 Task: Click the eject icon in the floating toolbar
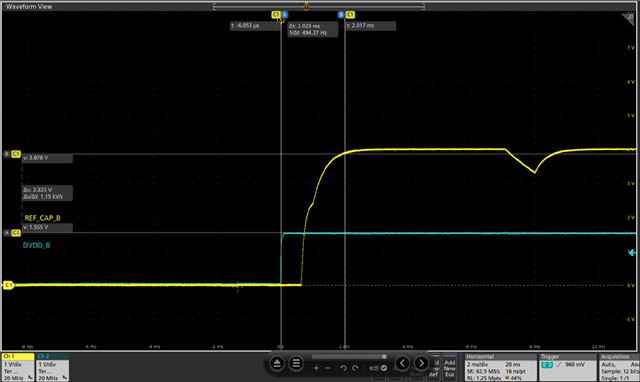tap(277, 363)
